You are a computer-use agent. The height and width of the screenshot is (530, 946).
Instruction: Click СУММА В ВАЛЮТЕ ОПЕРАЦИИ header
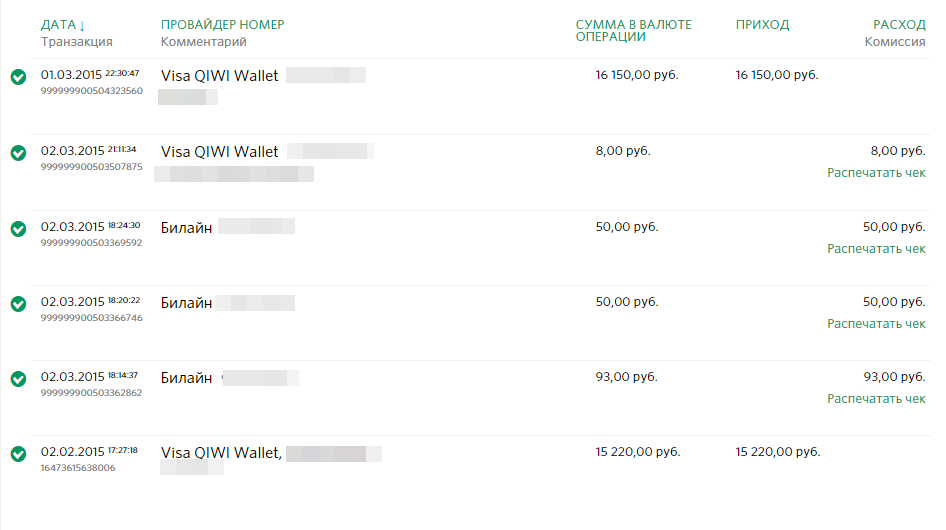click(633, 31)
